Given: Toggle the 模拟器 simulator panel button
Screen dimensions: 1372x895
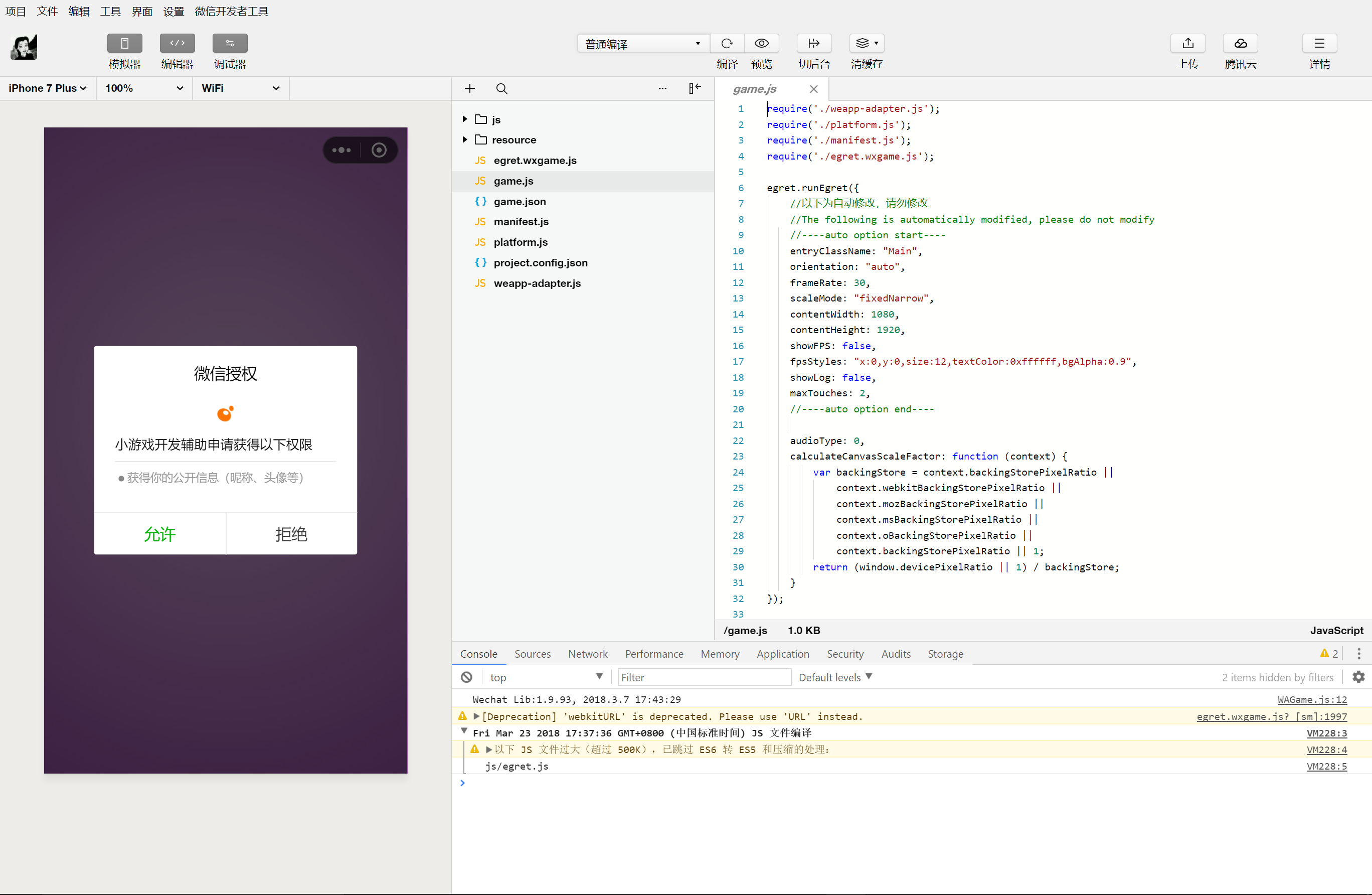Looking at the screenshot, I should [124, 43].
